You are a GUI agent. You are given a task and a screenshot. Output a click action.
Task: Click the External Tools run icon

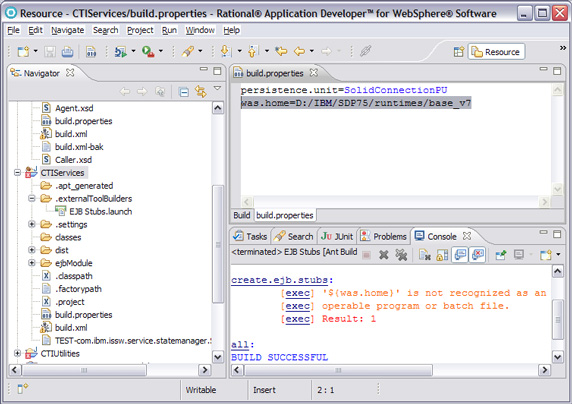(x=148, y=51)
